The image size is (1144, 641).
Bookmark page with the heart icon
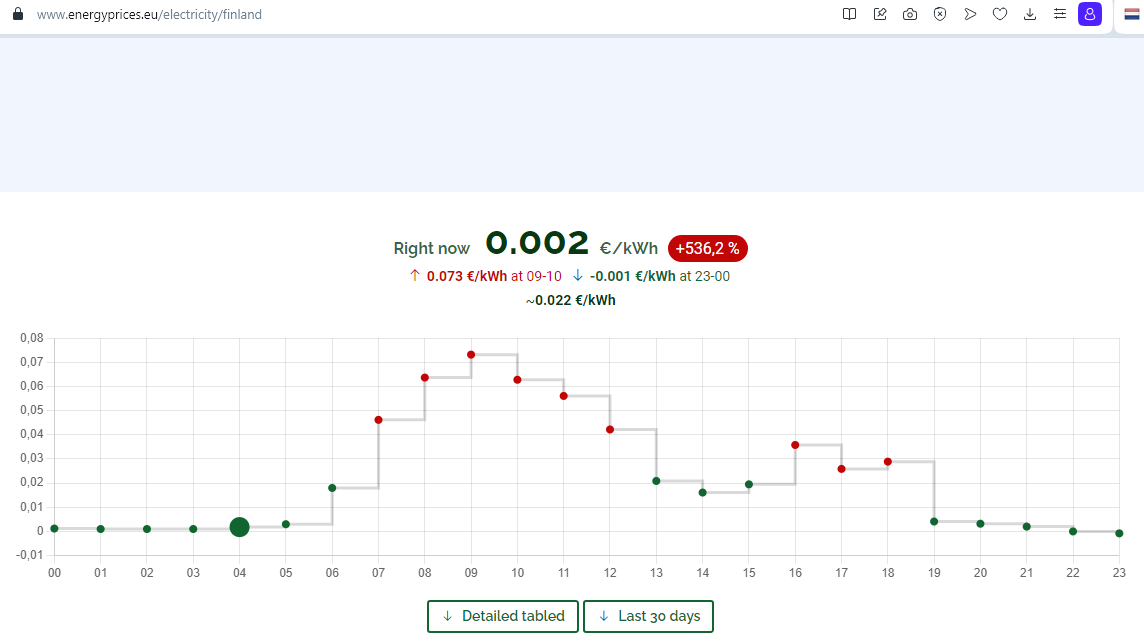[x=1000, y=14]
